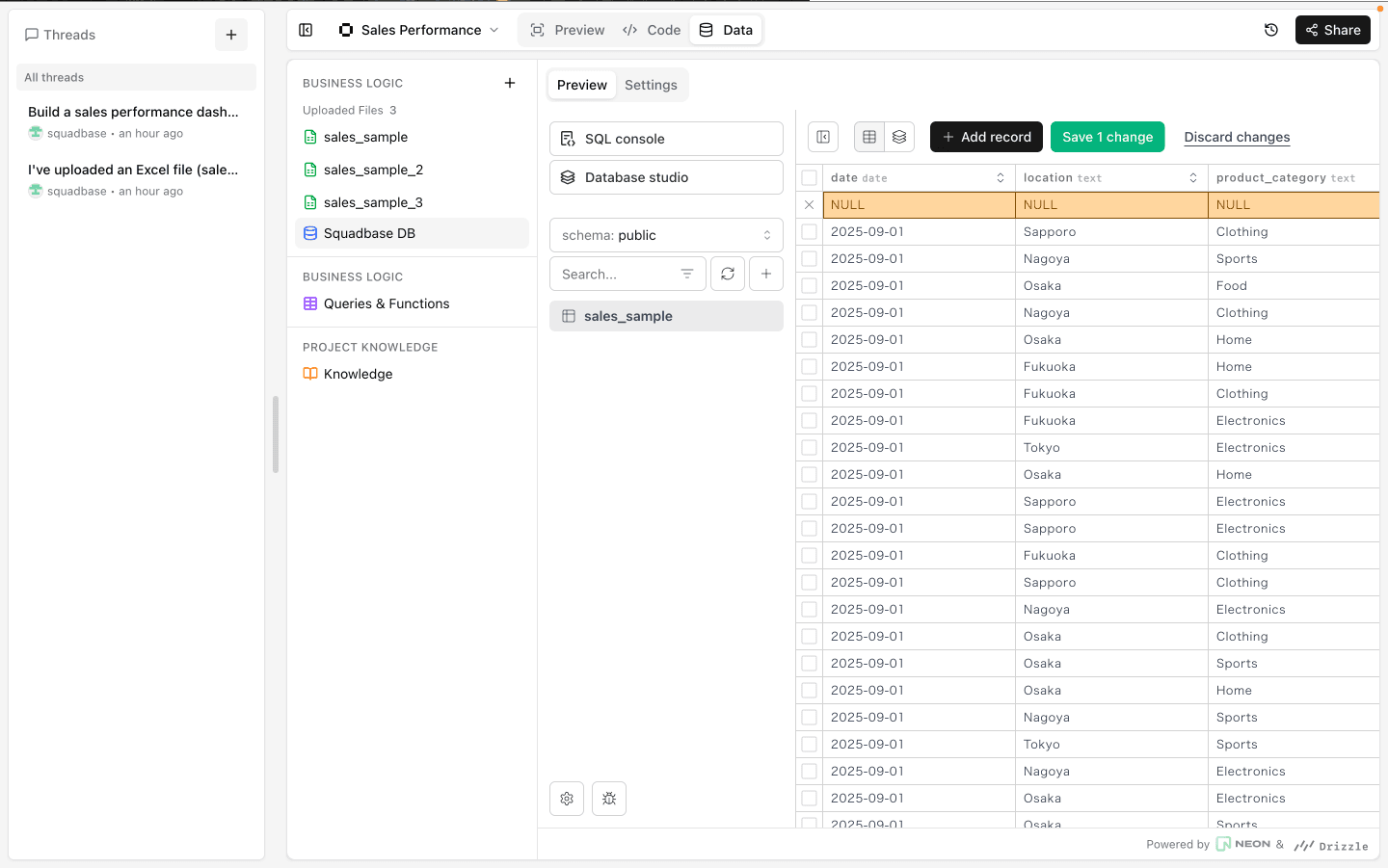Image resolution: width=1388 pixels, height=868 pixels.
Task: Switch to the stacked layers view icon
Action: click(x=899, y=137)
